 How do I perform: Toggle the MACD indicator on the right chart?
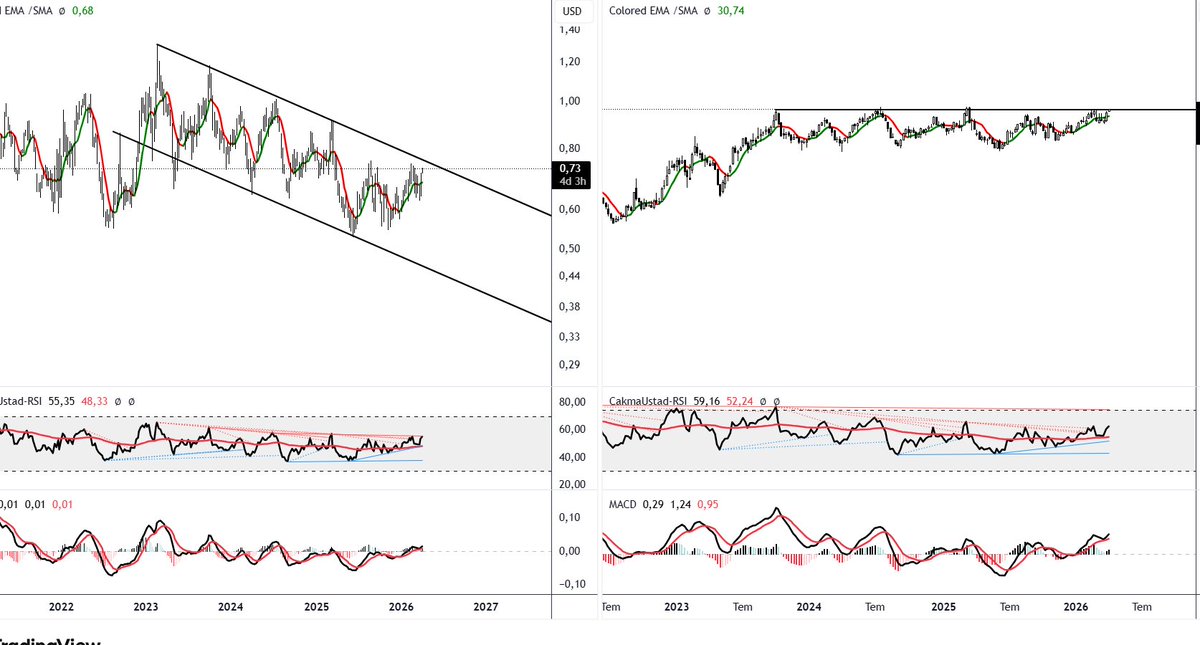622,505
